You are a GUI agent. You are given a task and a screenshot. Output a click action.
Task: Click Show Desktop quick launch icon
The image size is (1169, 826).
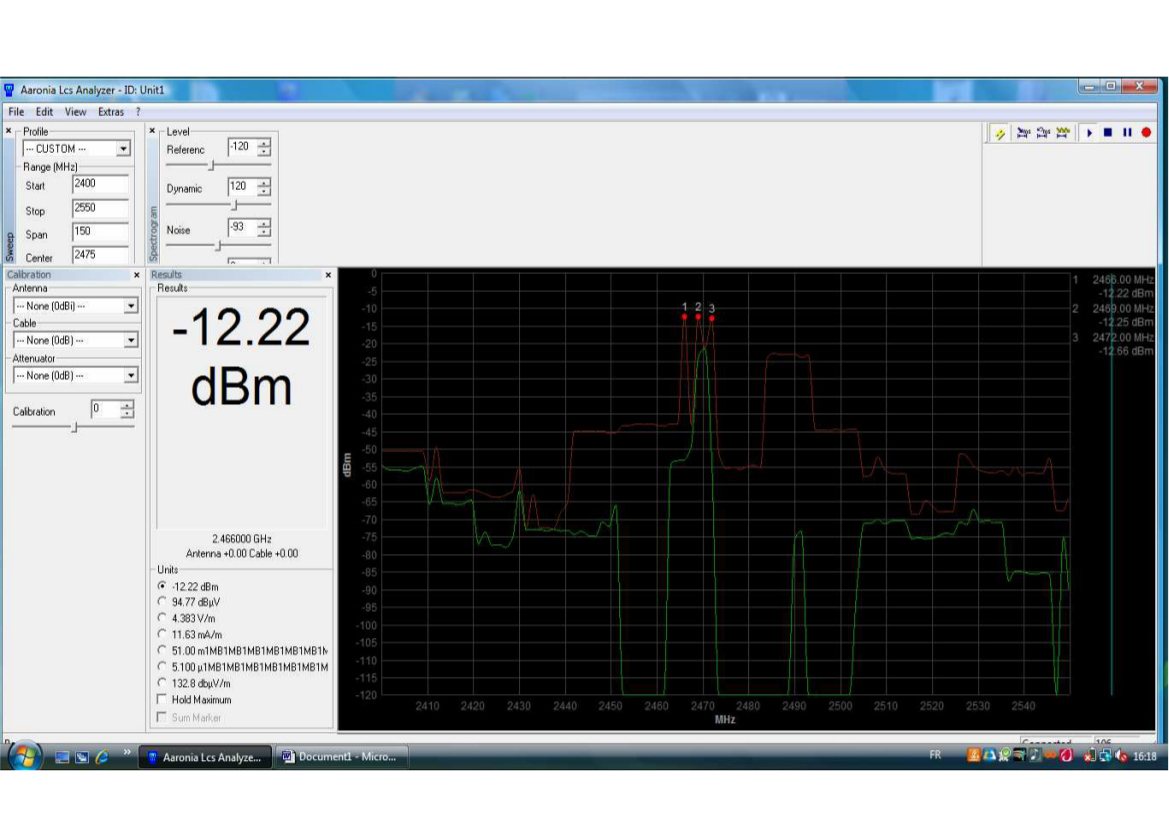tap(63, 757)
